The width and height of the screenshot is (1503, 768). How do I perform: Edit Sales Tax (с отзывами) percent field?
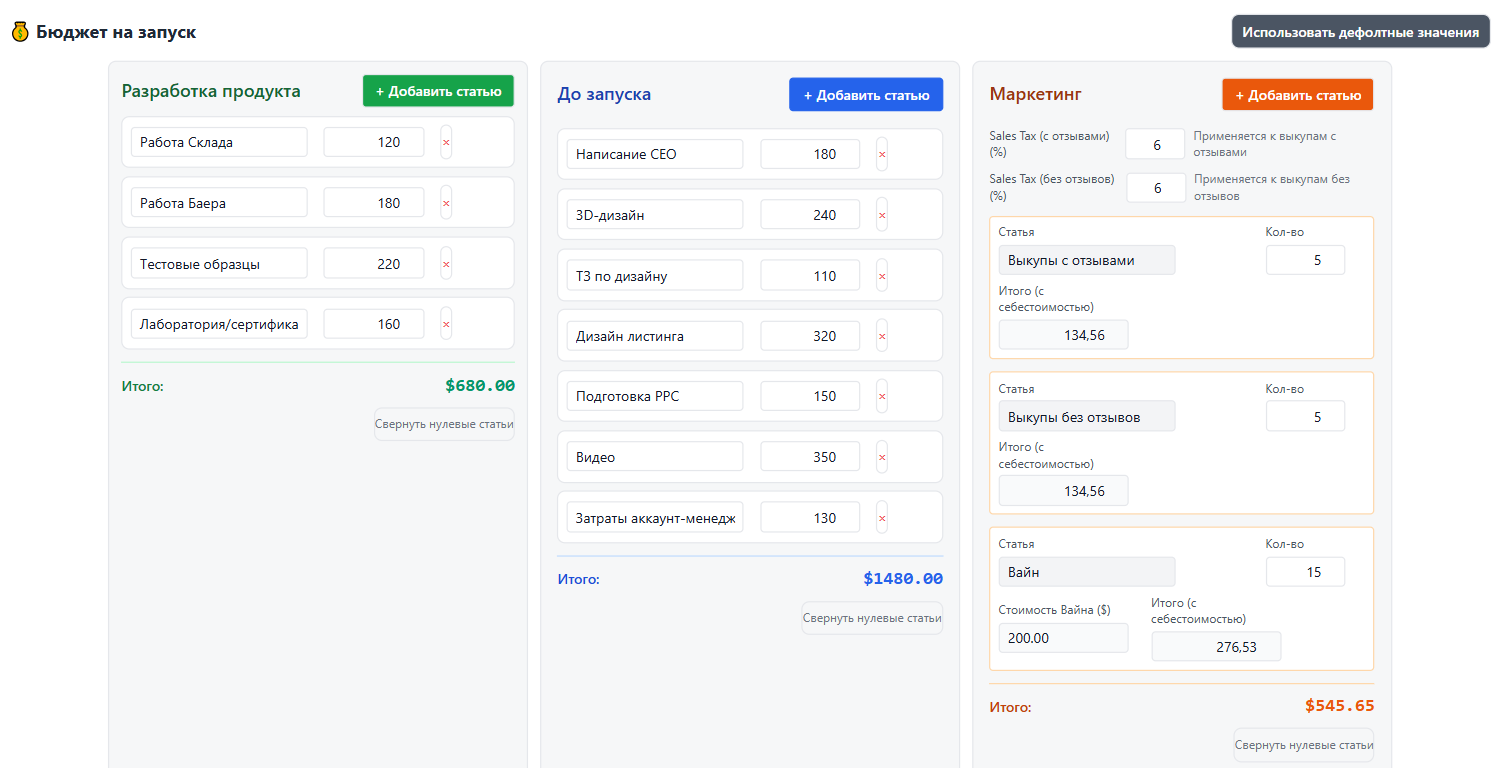click(1155, 145)
